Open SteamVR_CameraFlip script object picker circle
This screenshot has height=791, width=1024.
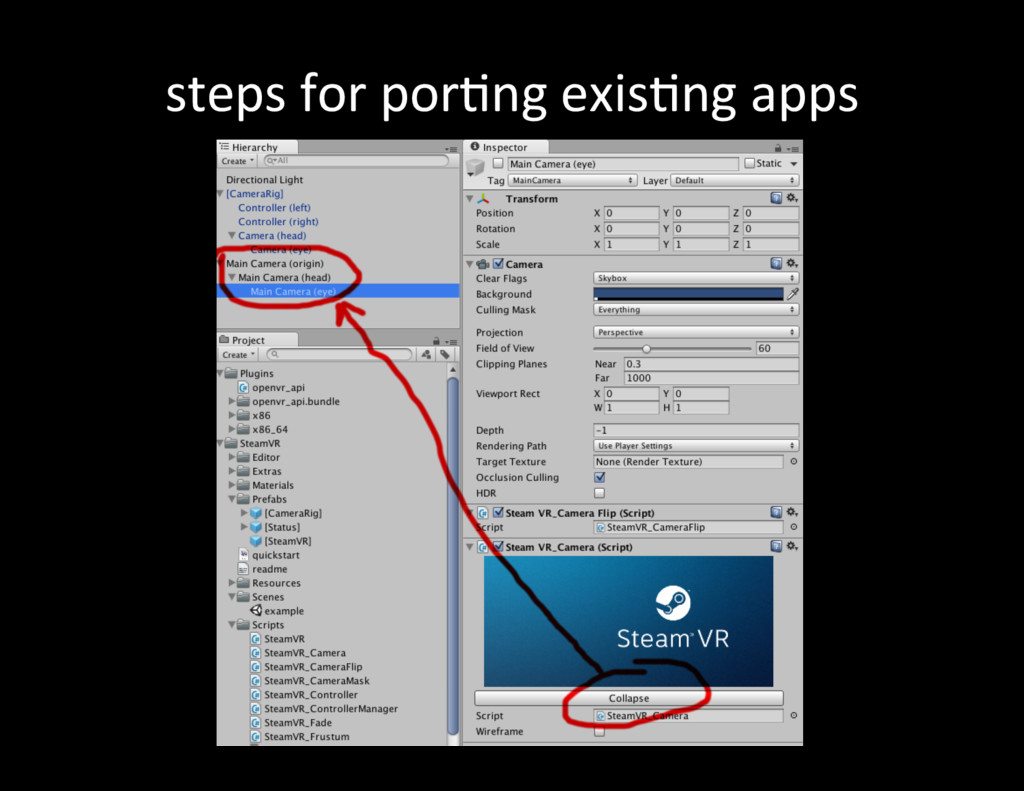pyautogui.click(x=793, y=526)
